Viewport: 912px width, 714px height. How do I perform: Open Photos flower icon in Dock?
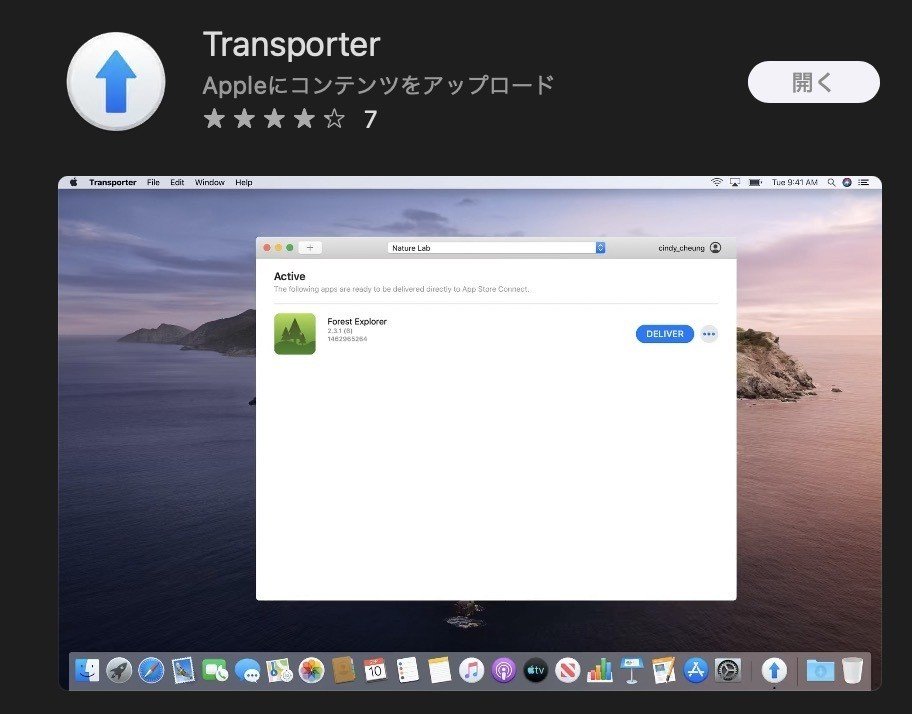tap(312, 670)
